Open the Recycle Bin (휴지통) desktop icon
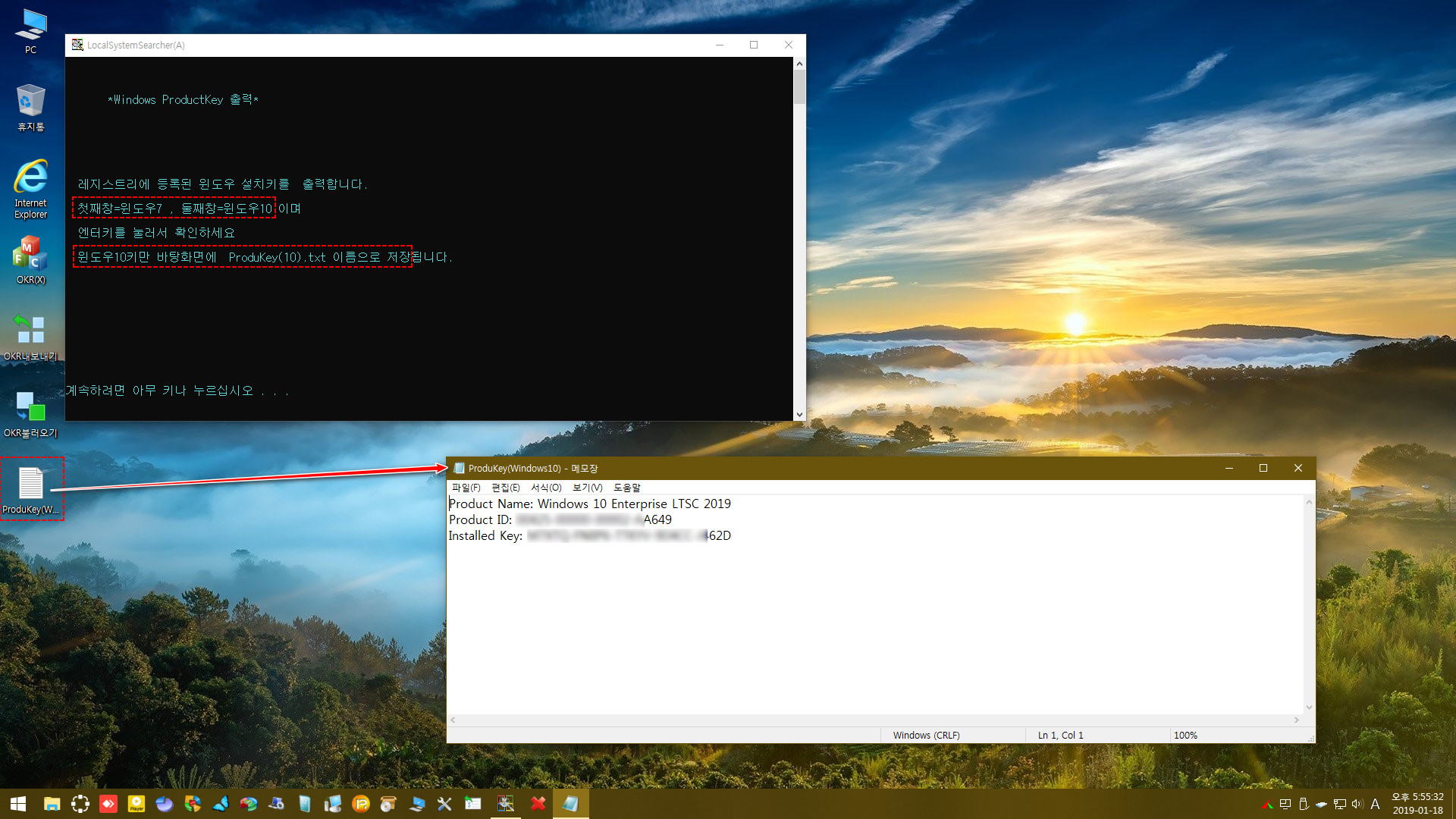 30,108
